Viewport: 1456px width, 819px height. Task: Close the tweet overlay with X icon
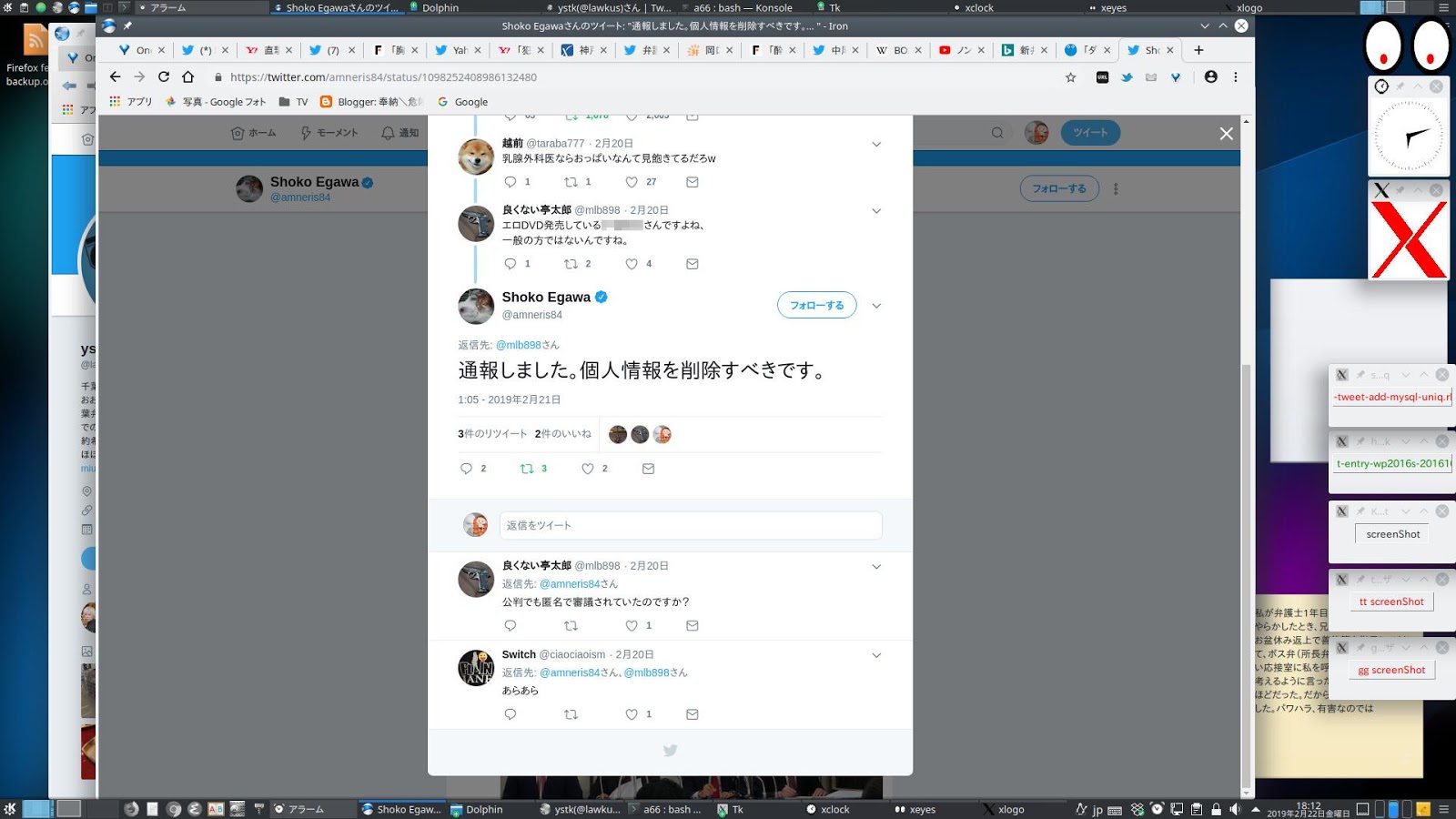1227,134
